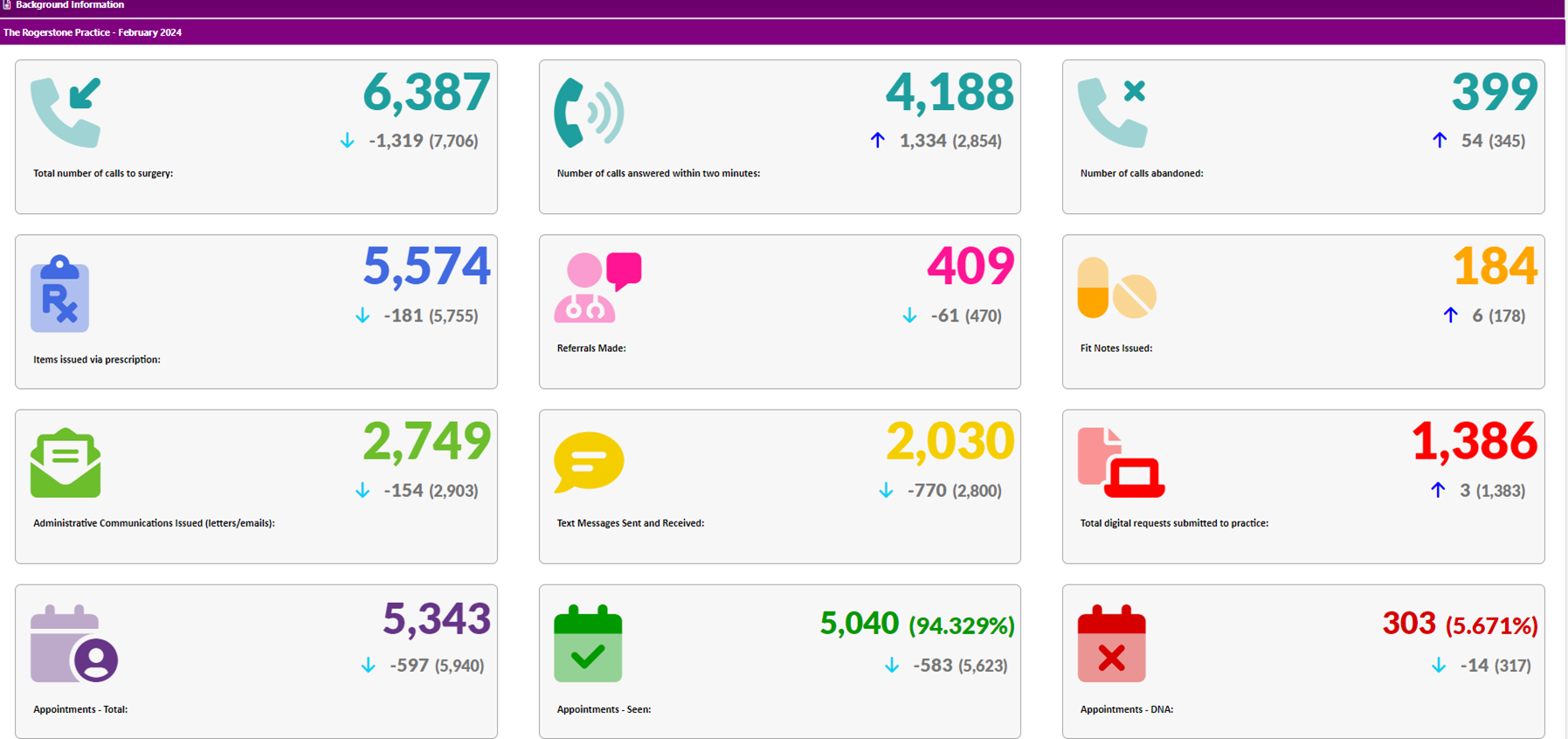
Task: Click 'Number of calls answered within two minutes' label
Action: click(659, 174)
